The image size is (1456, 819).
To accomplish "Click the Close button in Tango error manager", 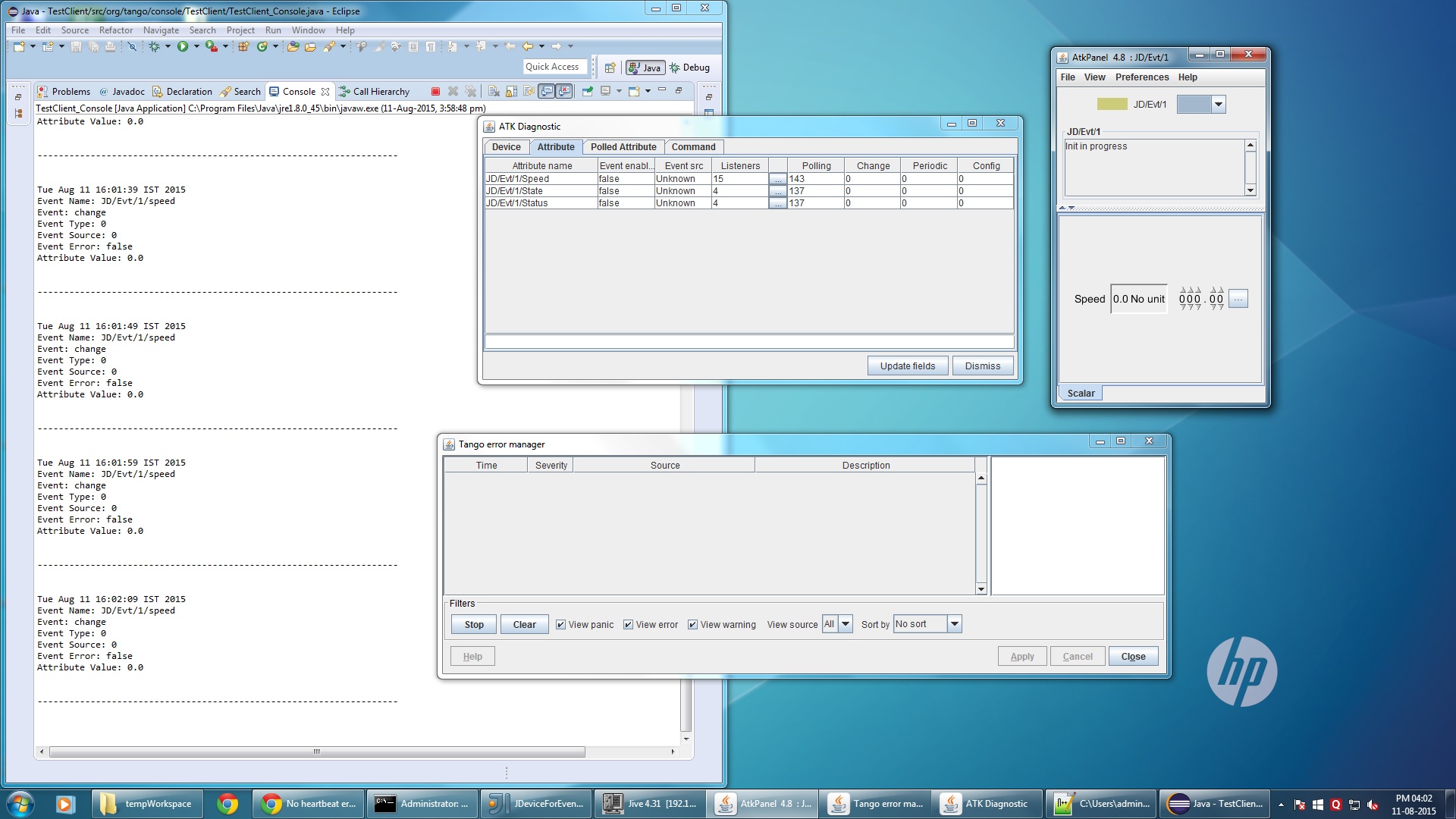I will tap(1133, 657).
